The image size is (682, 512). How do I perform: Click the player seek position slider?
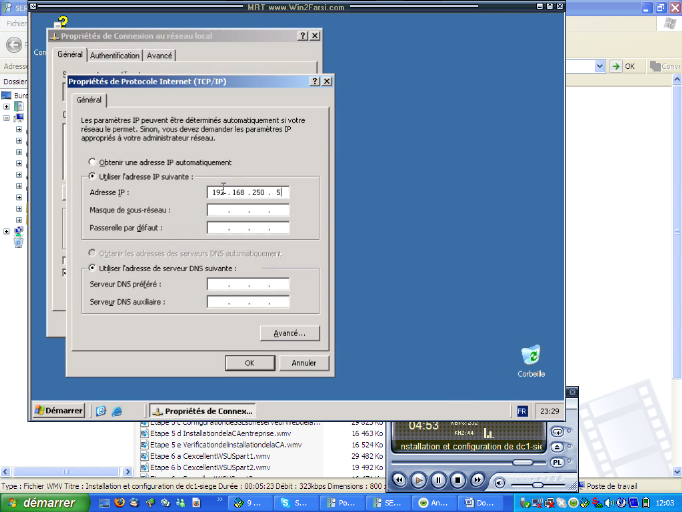[x=522, y=462]
